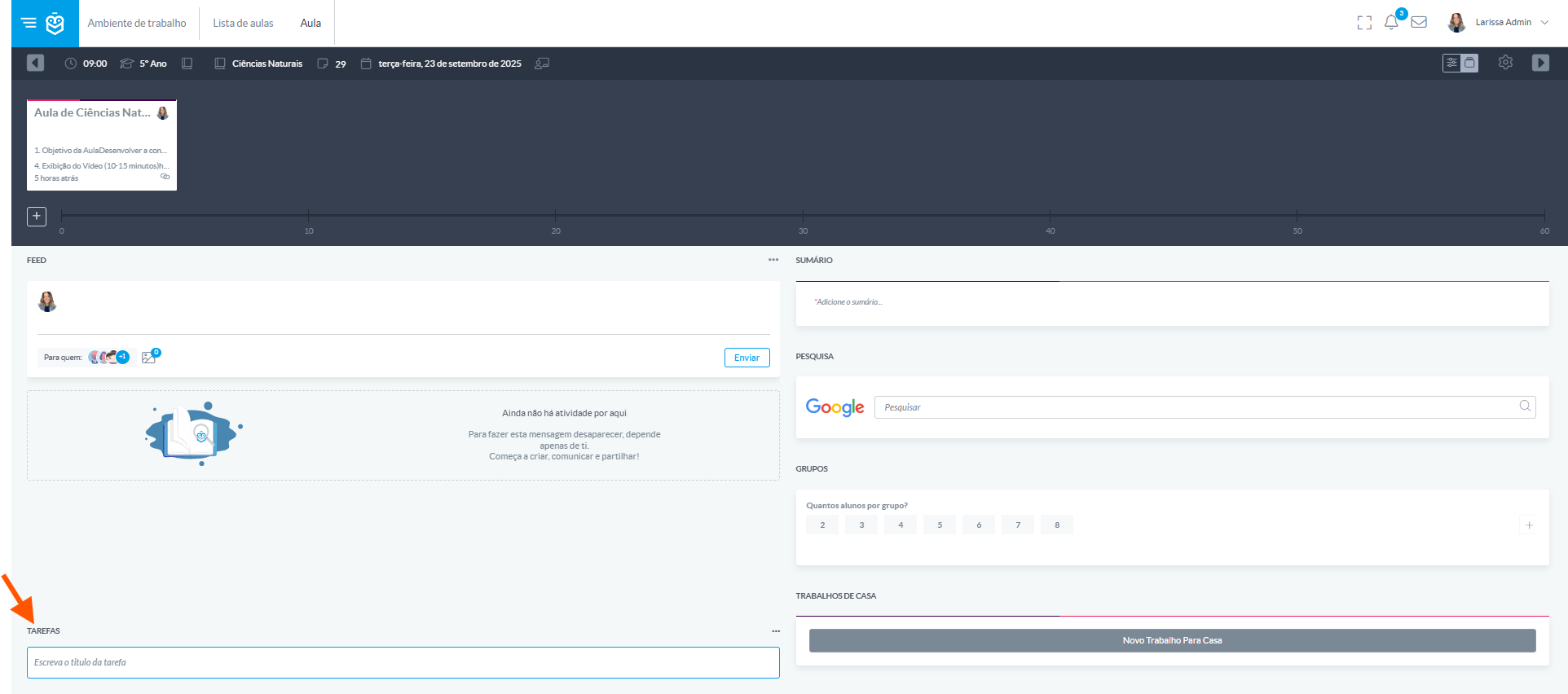1568x694 pixels.
Task: Select the Aula tab
Action: click(311, 23)
